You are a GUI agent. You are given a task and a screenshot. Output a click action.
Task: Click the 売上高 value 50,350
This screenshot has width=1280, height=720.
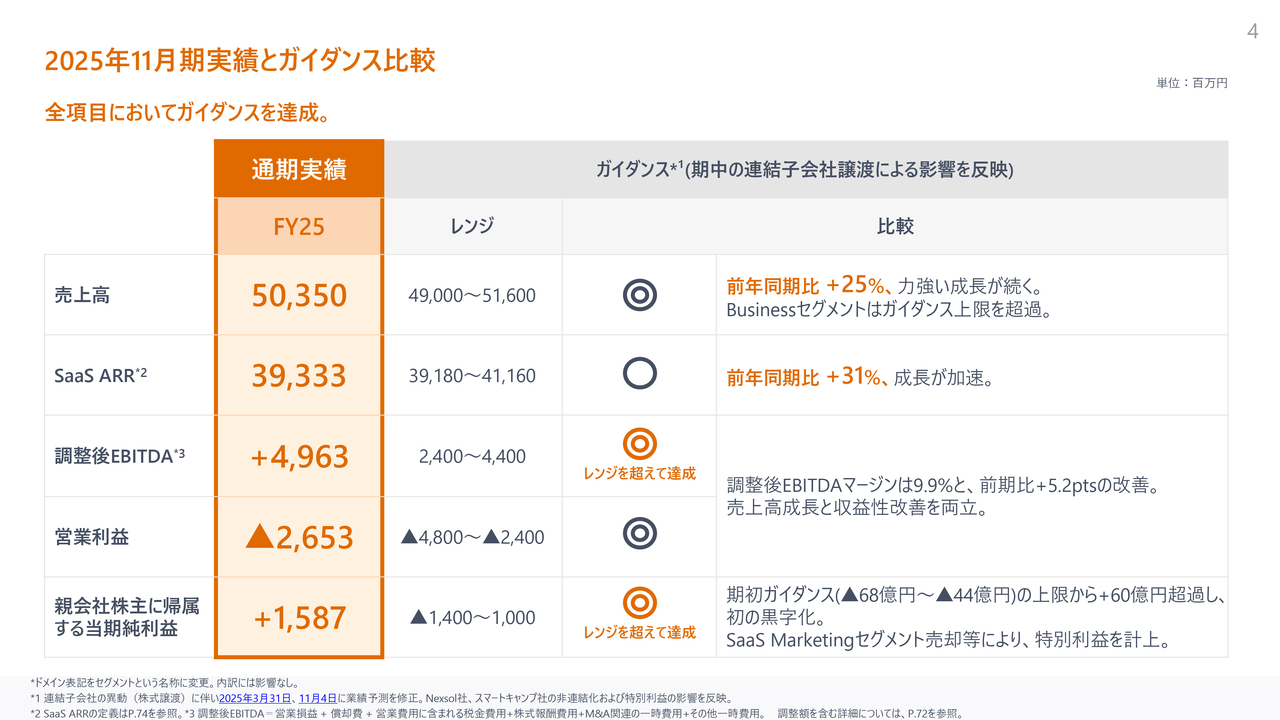pos(299,295)
